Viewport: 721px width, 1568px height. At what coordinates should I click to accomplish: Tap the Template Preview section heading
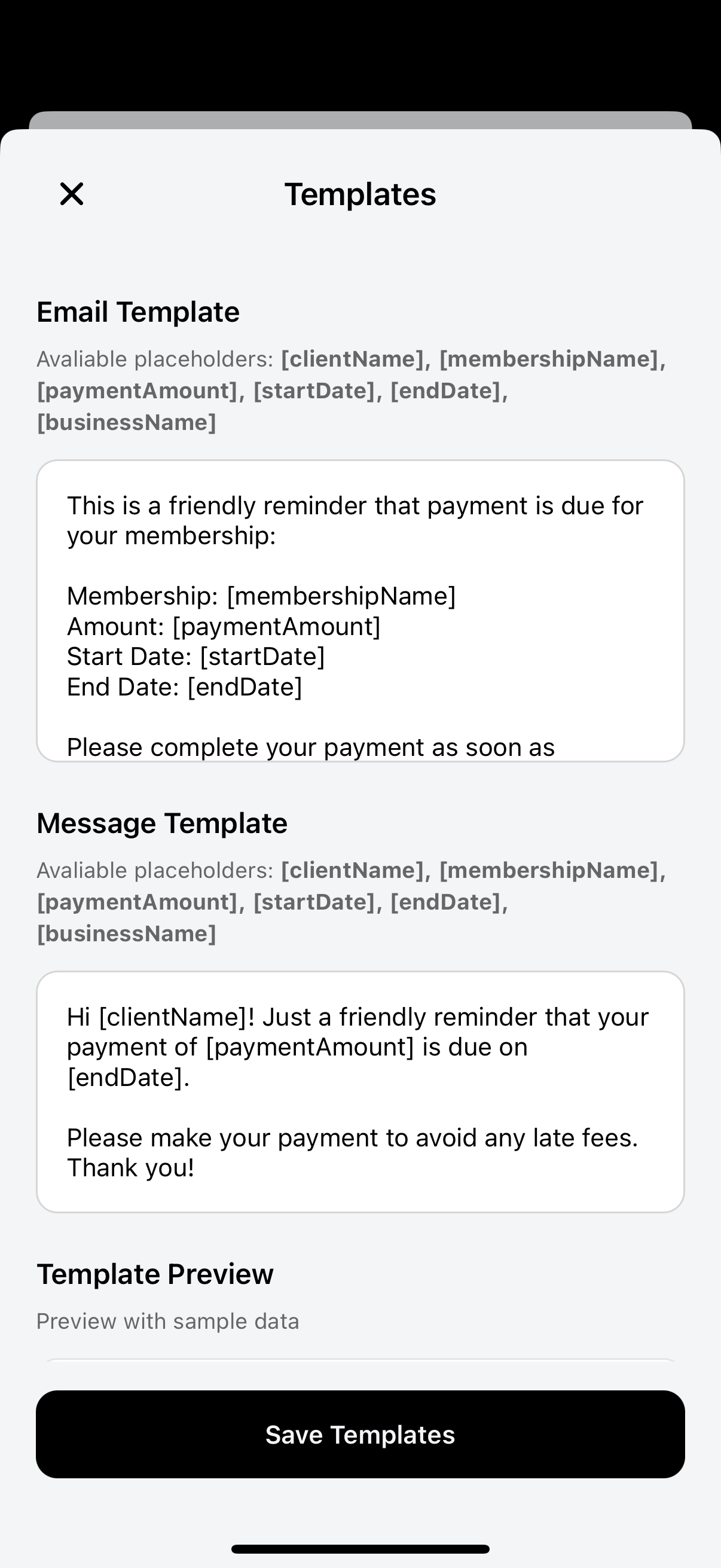pyautogui.click(x=155, y=1273)
